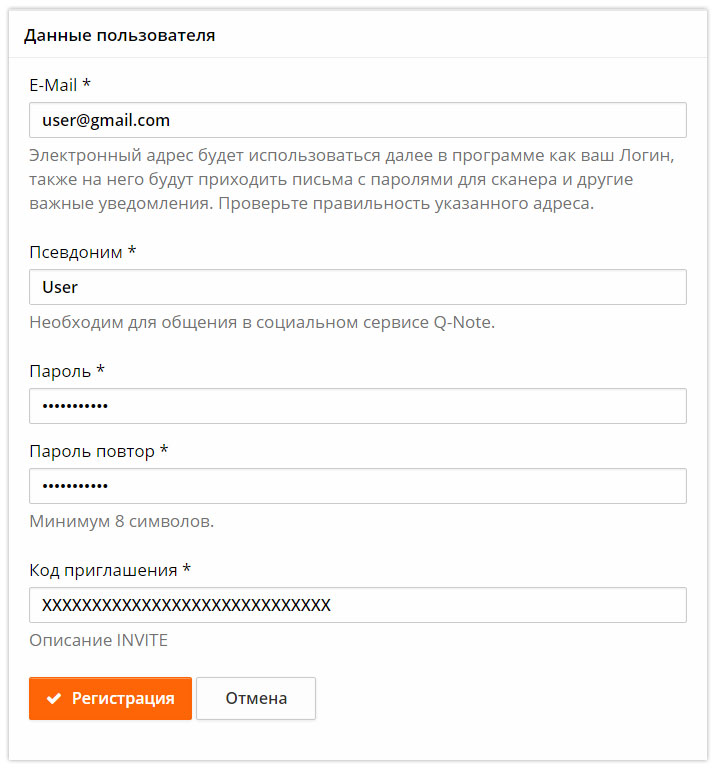Viewport: 716px width, 769px height.
Task: Click the Пароль повтор label
Action: 92,451
